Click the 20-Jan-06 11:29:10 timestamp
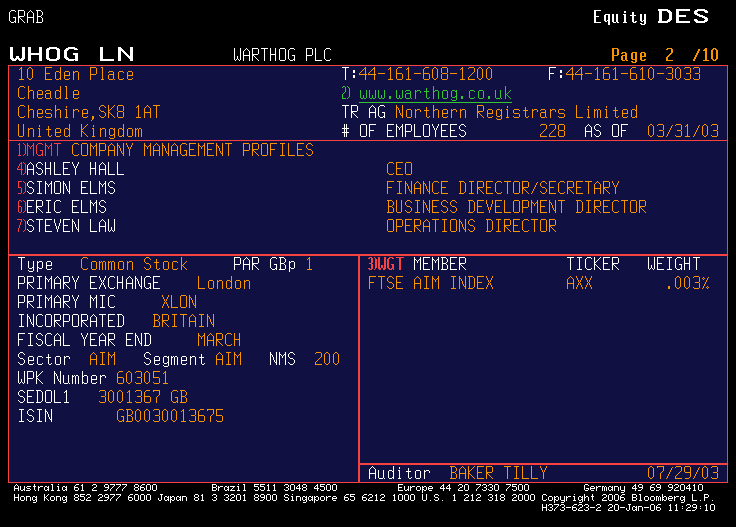This screenshot has height=527, width=736. click(x=661, y=508)
